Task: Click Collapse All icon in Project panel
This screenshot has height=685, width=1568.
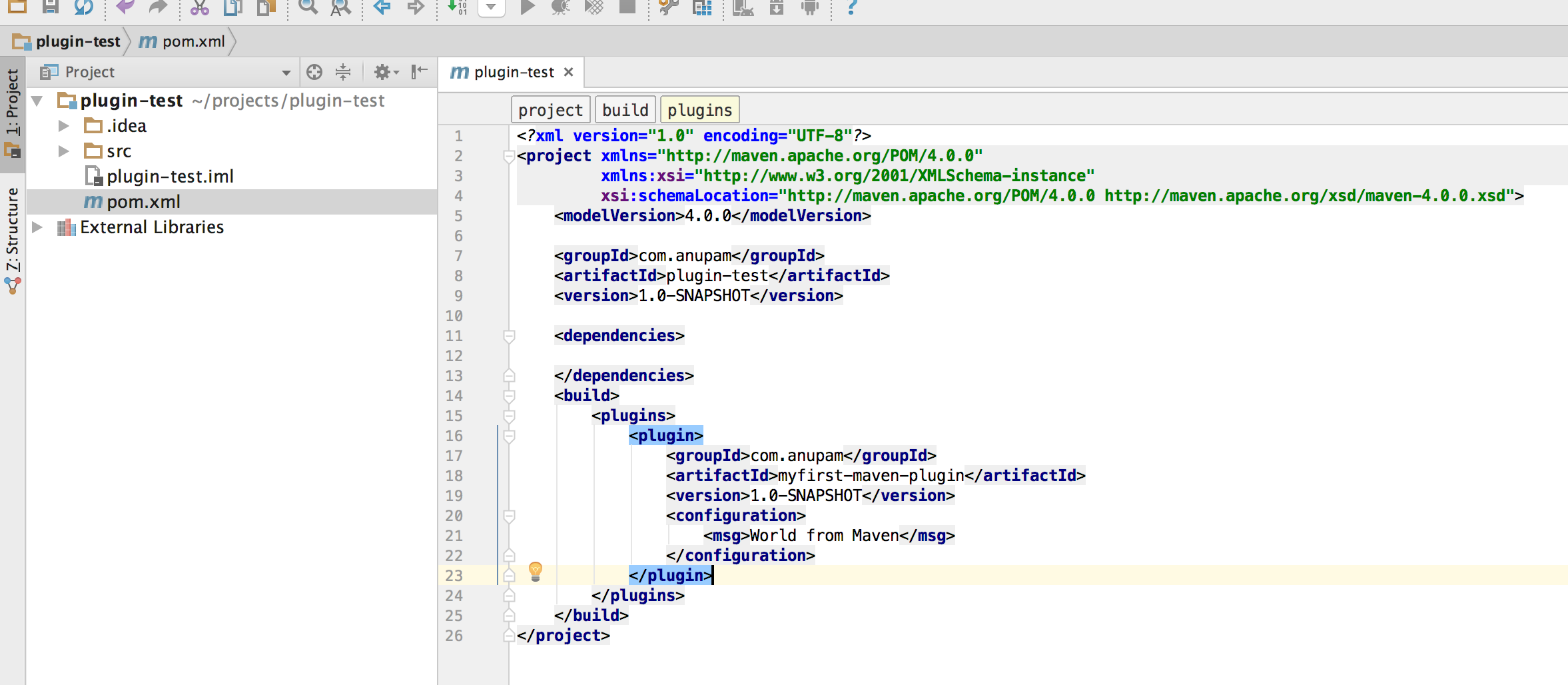Action: point(343,72)
